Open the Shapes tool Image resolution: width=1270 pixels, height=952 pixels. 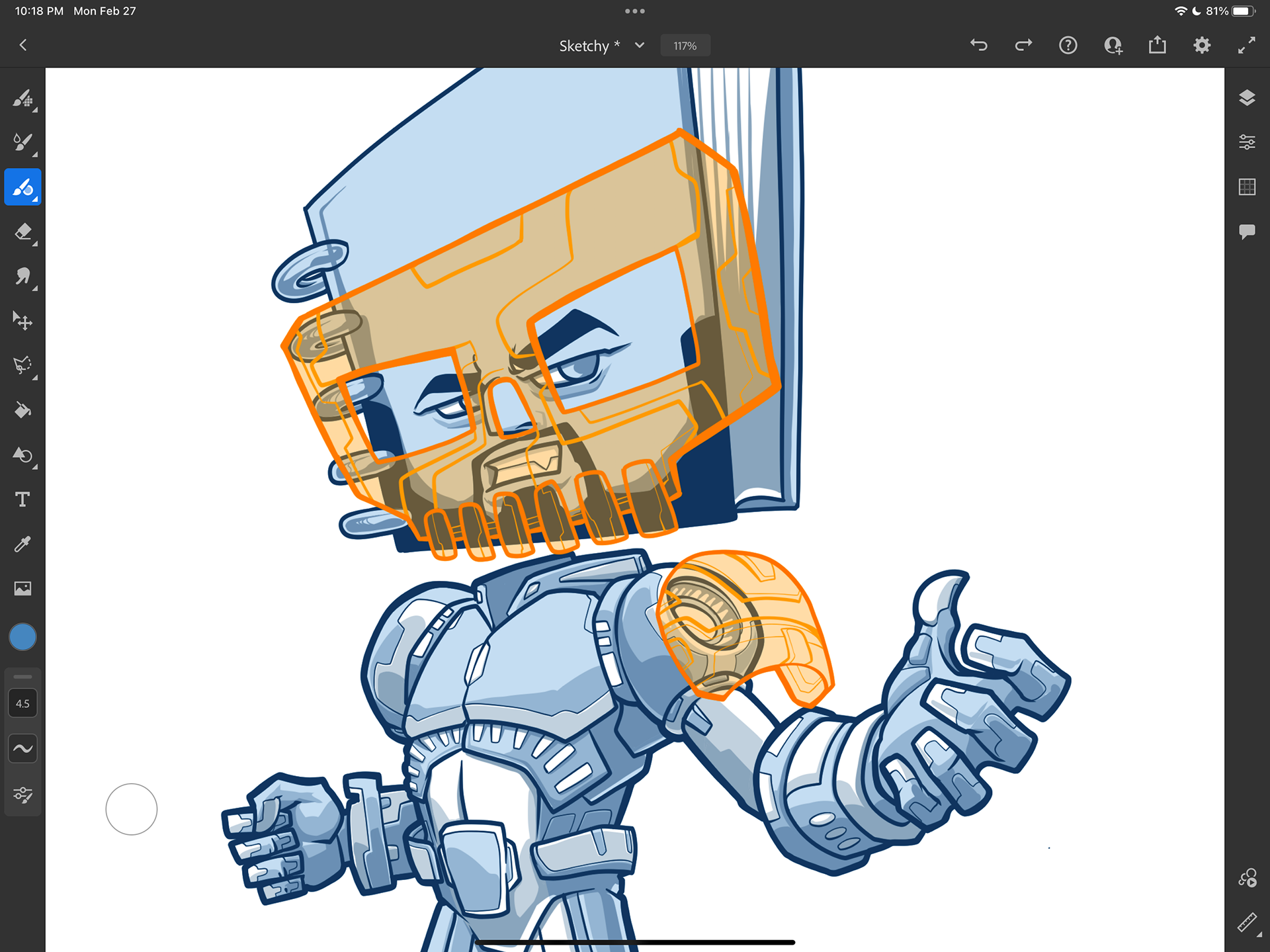(x=22, y=455)
